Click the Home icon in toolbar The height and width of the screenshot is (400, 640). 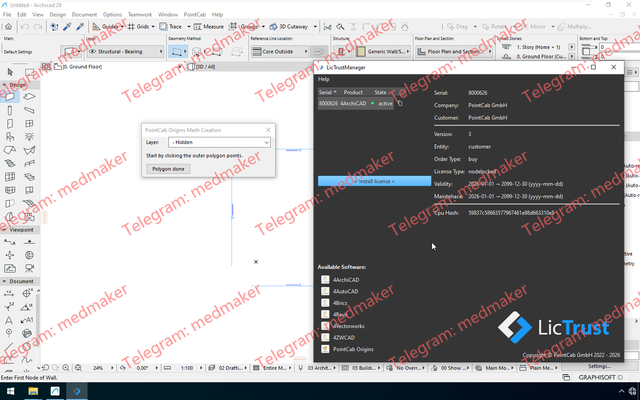tap(8, 27)
